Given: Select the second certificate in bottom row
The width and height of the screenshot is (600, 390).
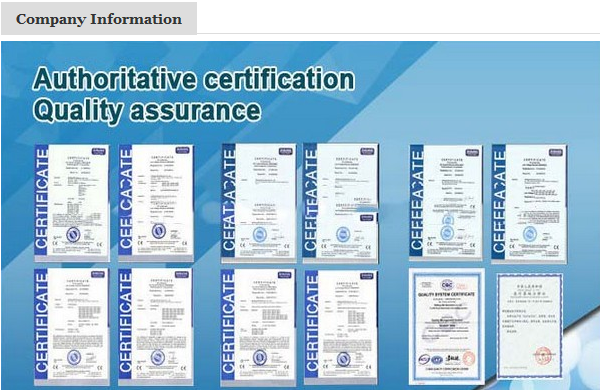Looking at the screenshot, I should [x=156, y=326].
